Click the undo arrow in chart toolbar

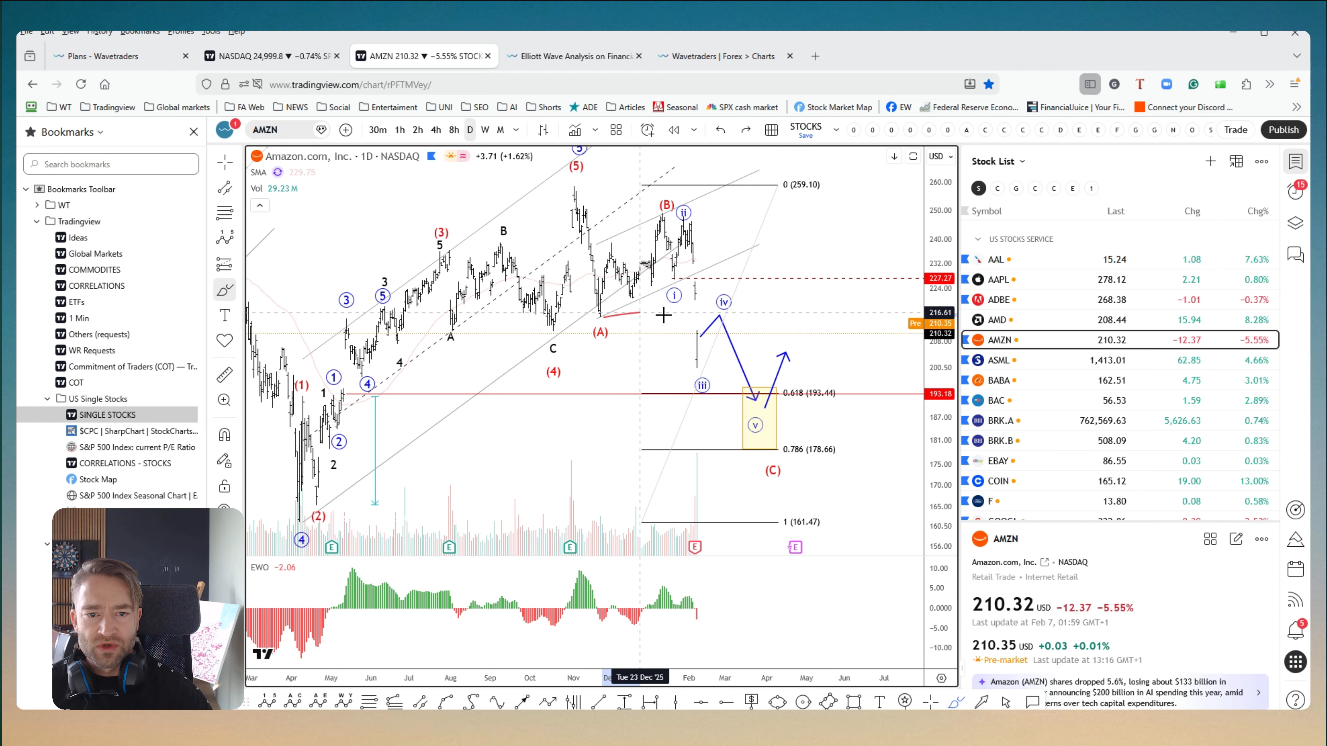point(720,130)
